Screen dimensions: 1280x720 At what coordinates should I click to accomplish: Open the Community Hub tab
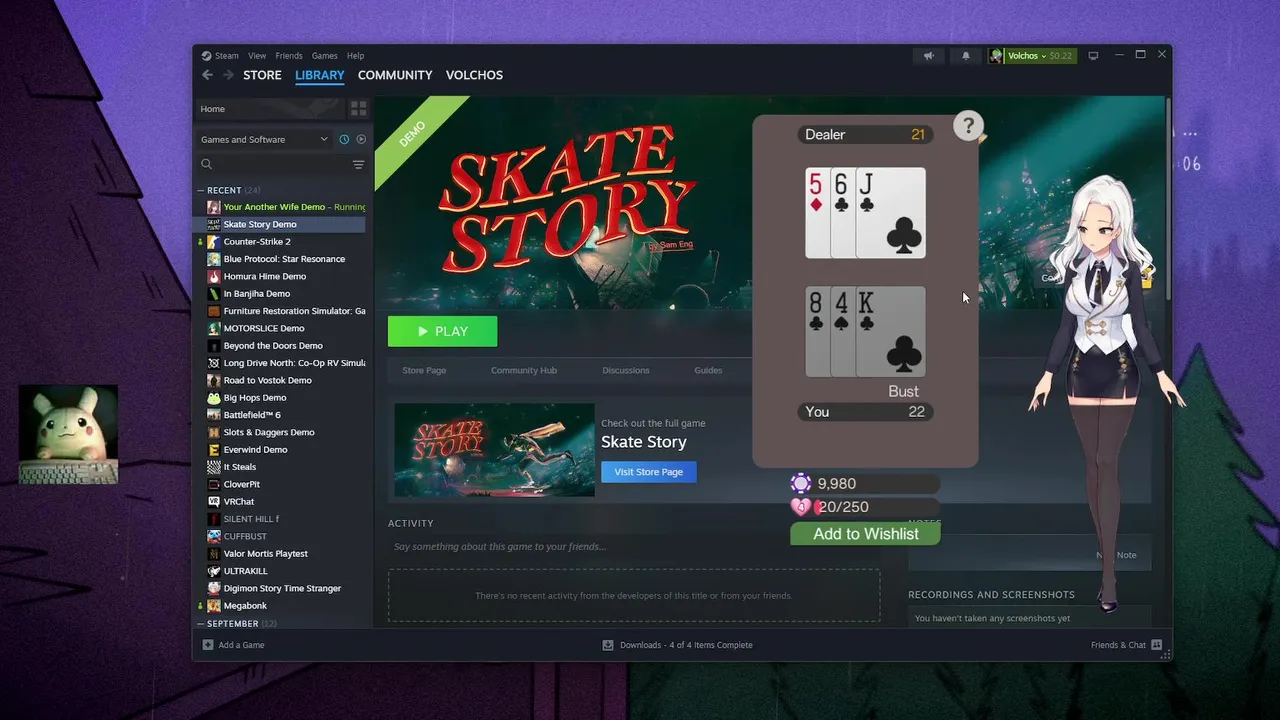click(524, 370)
